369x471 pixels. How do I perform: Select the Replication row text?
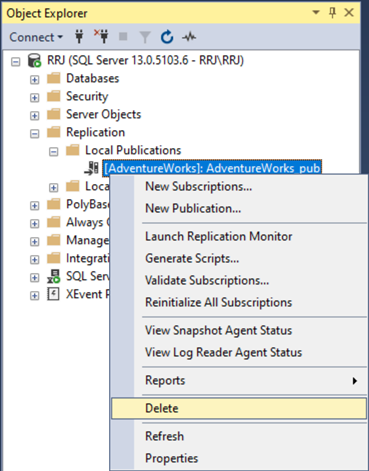point(95,132)
